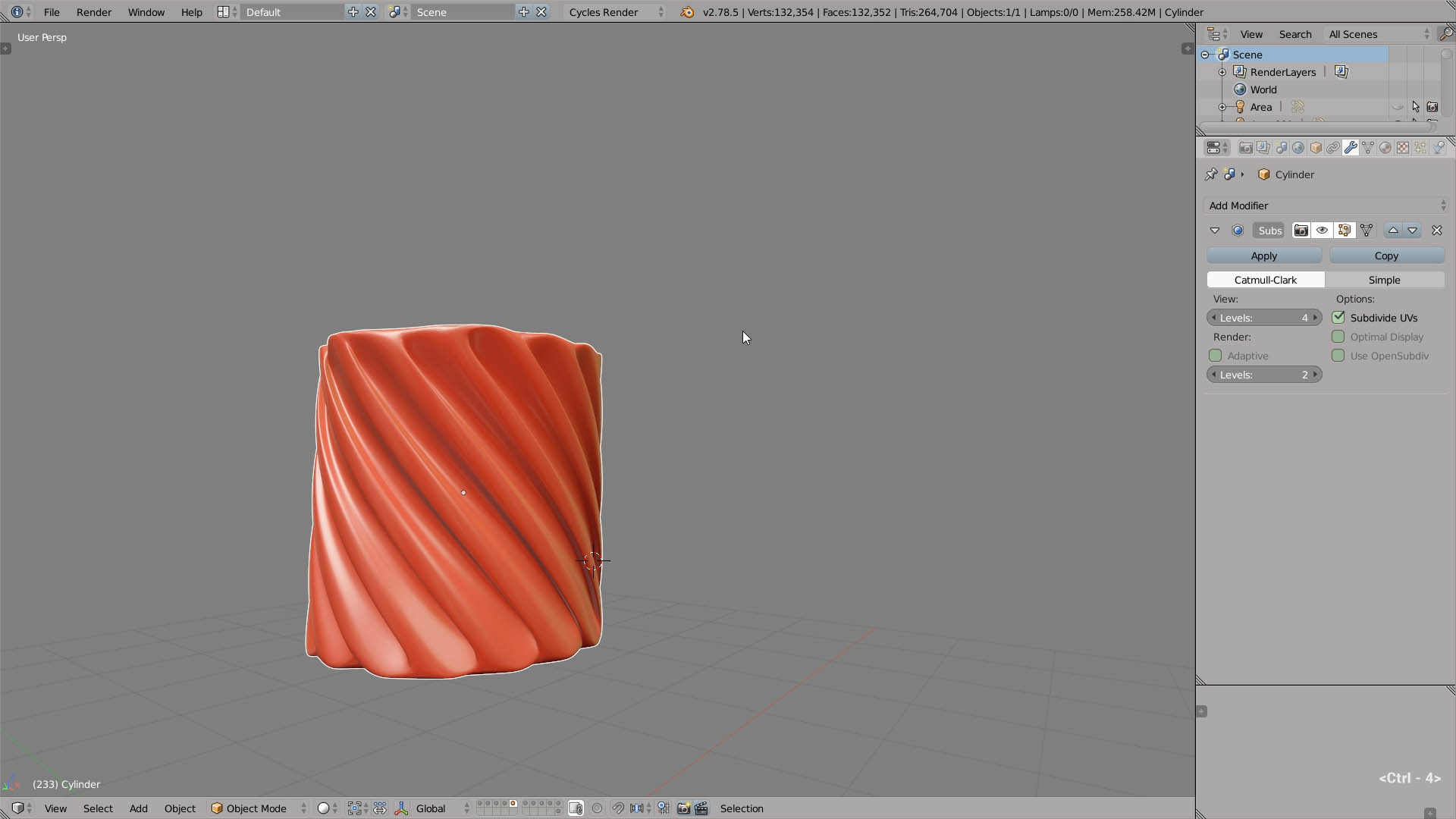The width and height of the screenshot is (1456, 819).
Task: Click the Apply modifier button
Action: pyautogui.click(x=1263, y=256)
